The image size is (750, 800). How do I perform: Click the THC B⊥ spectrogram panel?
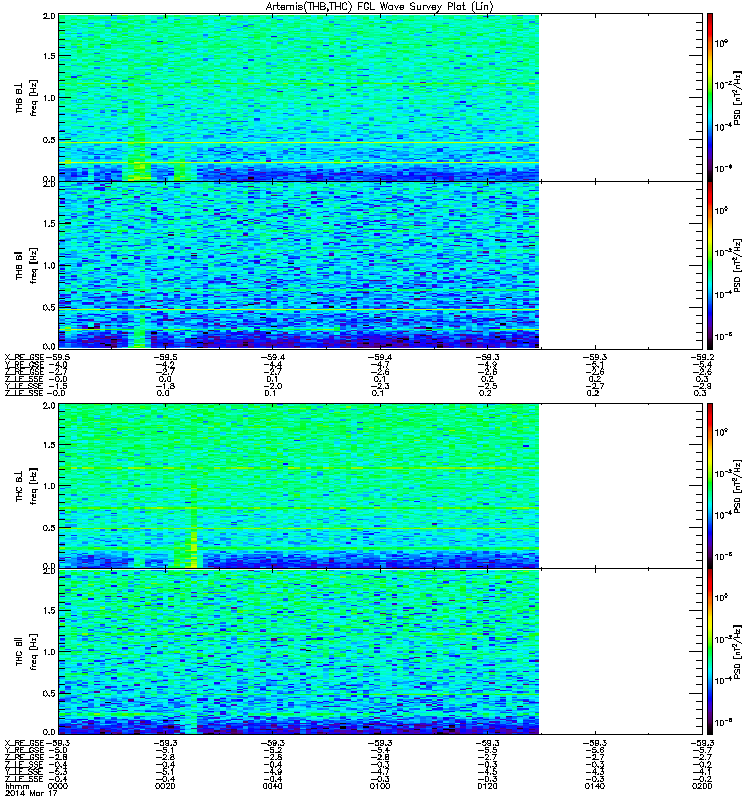pyautogui.click(x=380, y=486)
